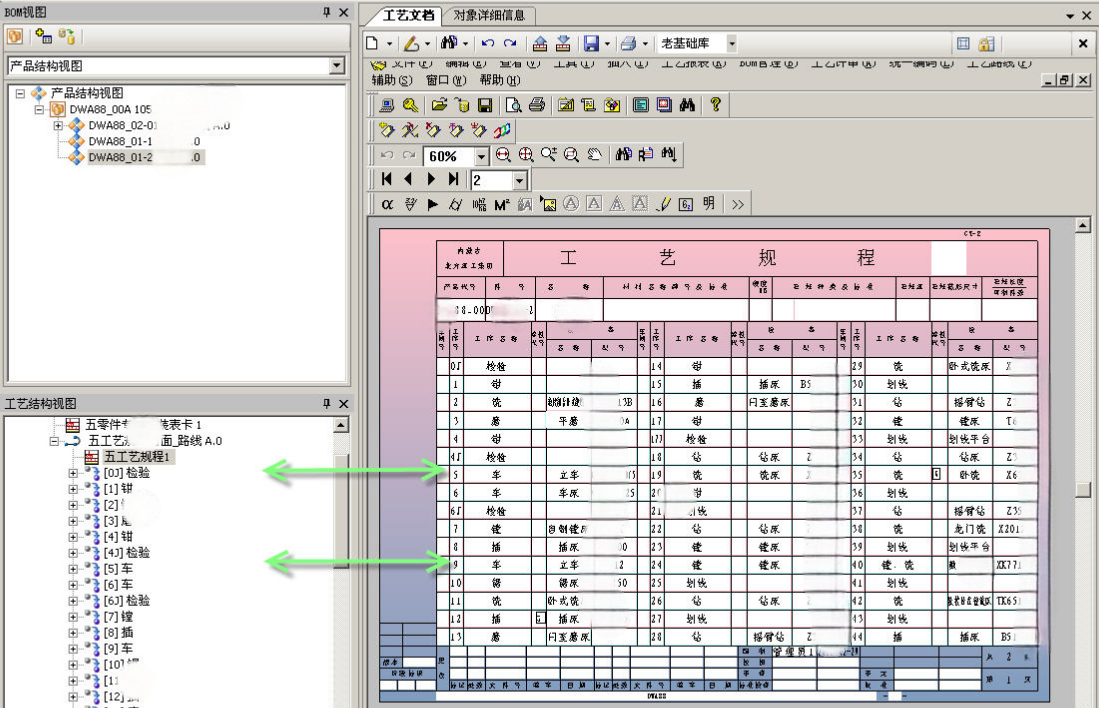Click the yellow help question mark icon
This screenshot has width=1101, height=709.
click(x=715, y=104)
